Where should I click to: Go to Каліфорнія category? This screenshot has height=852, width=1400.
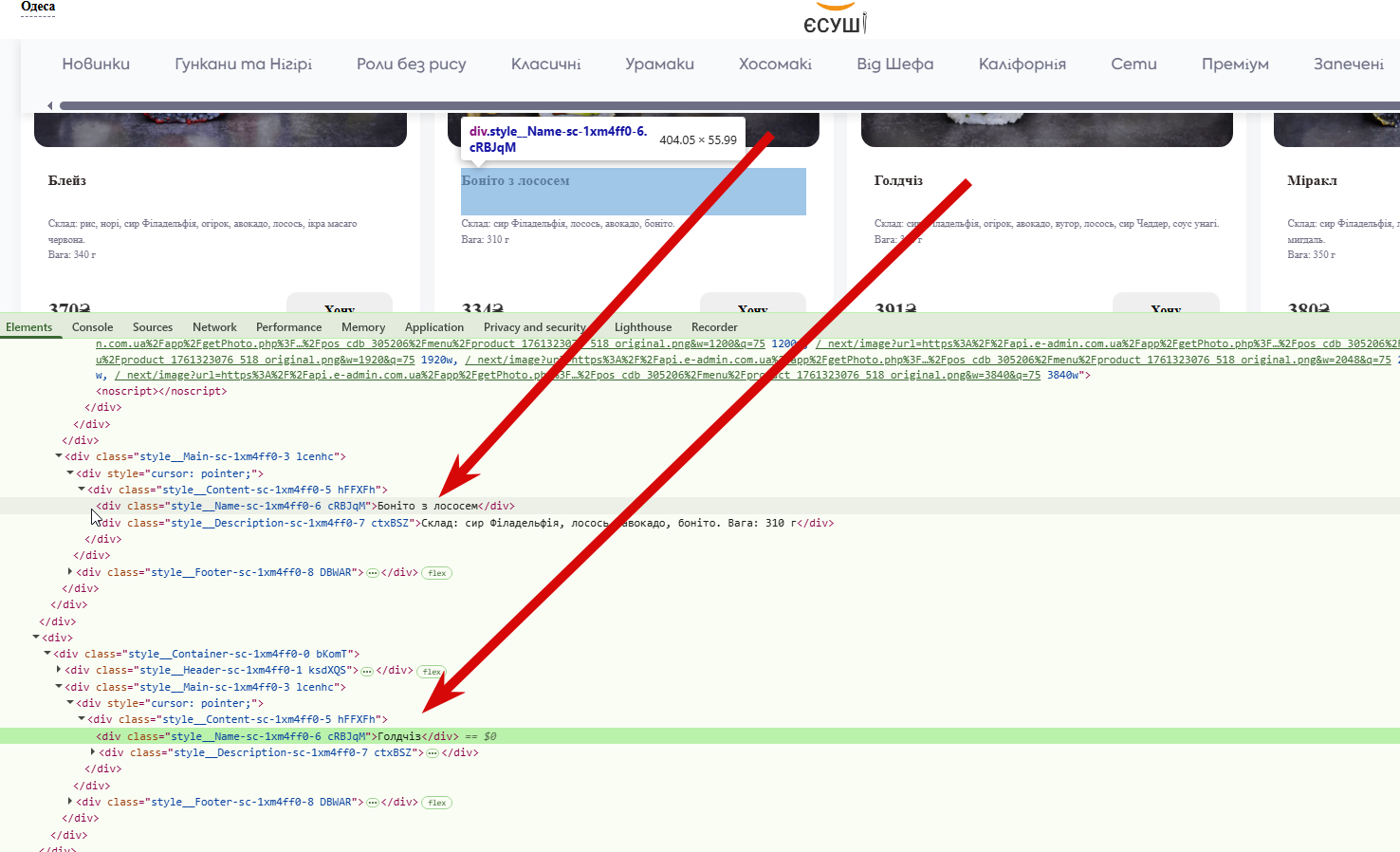1022,64
